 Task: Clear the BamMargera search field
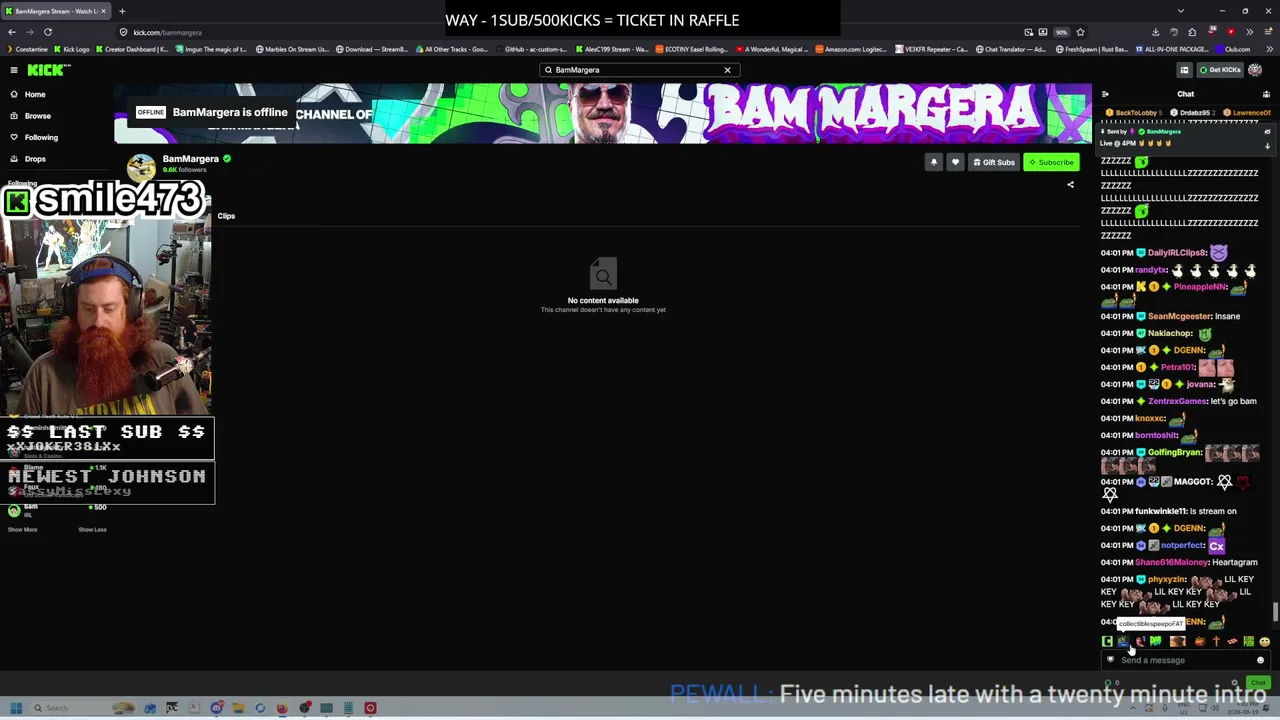tap(727, 70)
